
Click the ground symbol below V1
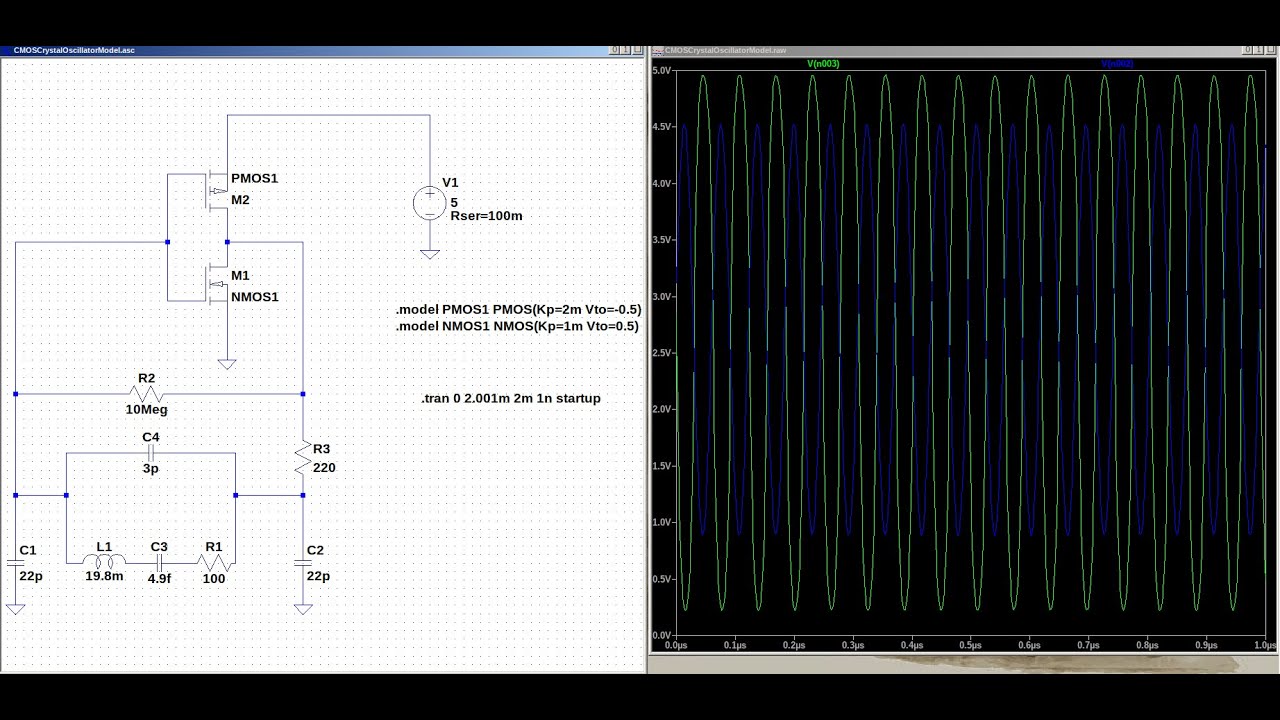(x=430, y=254)
